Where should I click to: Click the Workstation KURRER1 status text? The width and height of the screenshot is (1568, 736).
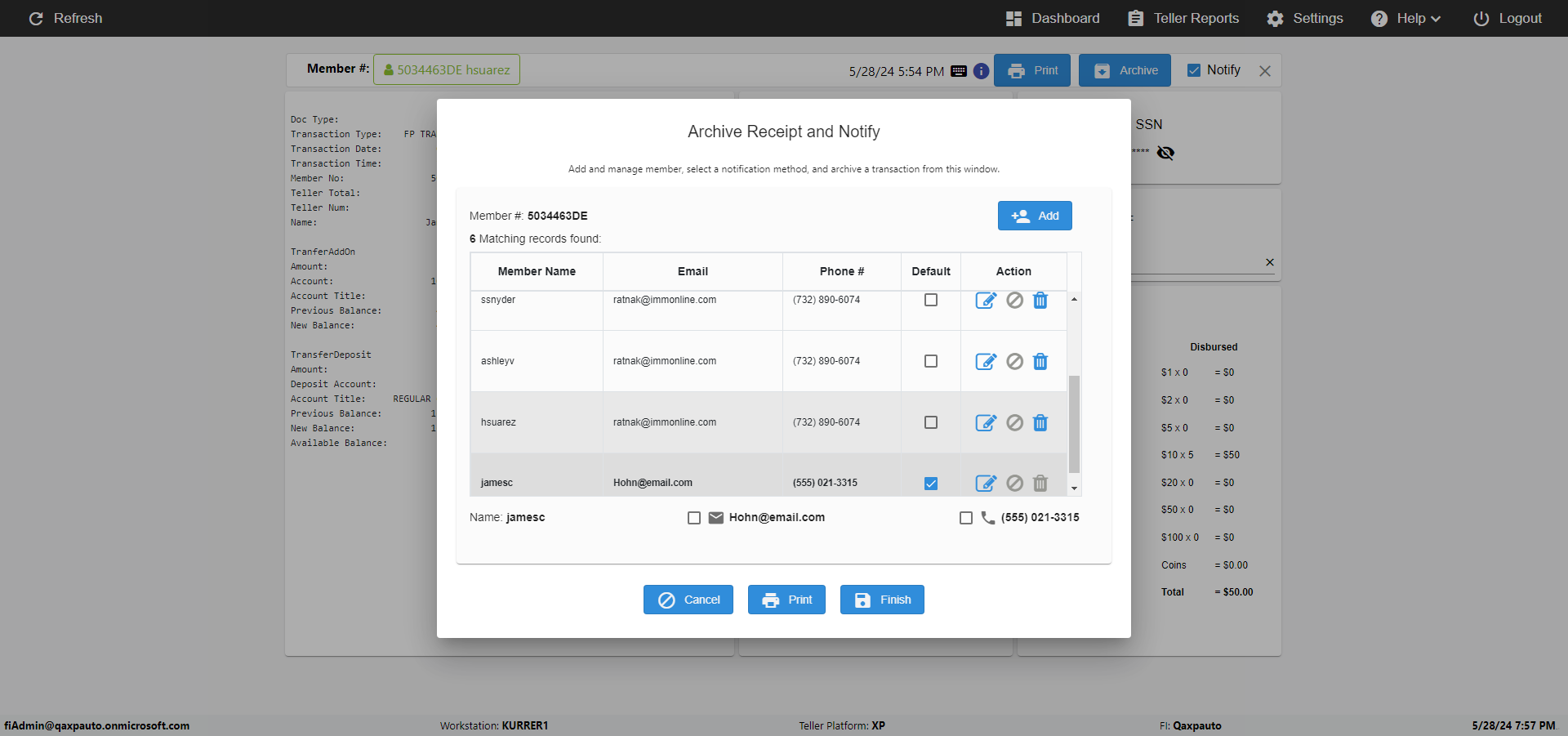(x=494, y=725)
